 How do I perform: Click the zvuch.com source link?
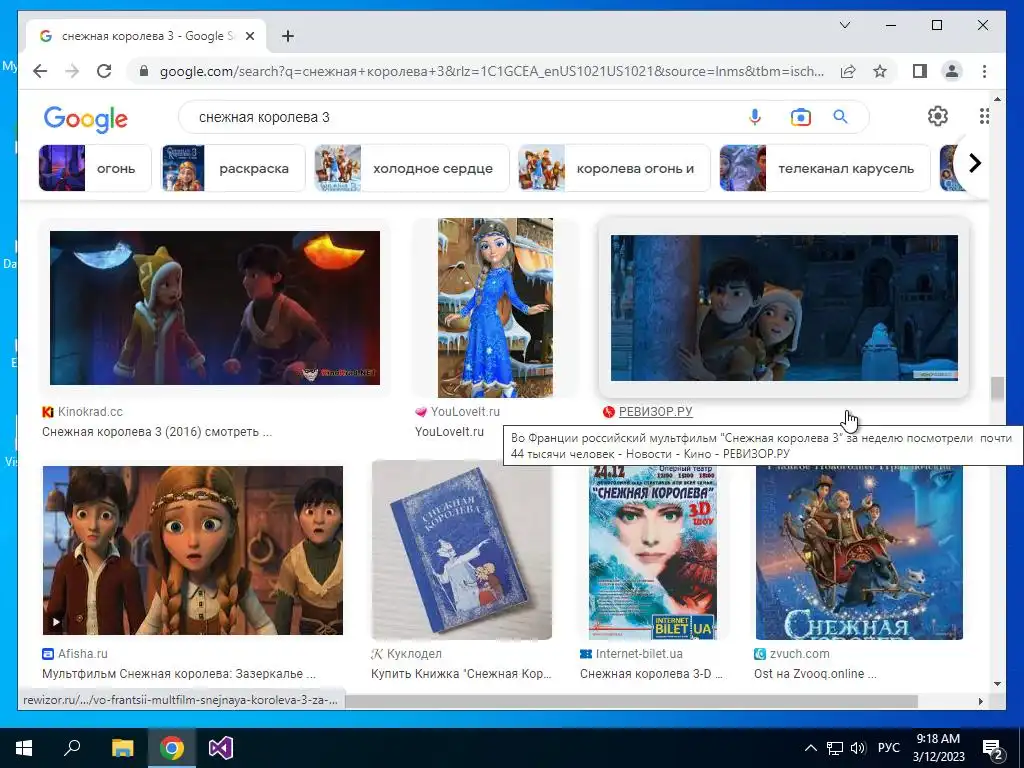click(x=799, y=654)
